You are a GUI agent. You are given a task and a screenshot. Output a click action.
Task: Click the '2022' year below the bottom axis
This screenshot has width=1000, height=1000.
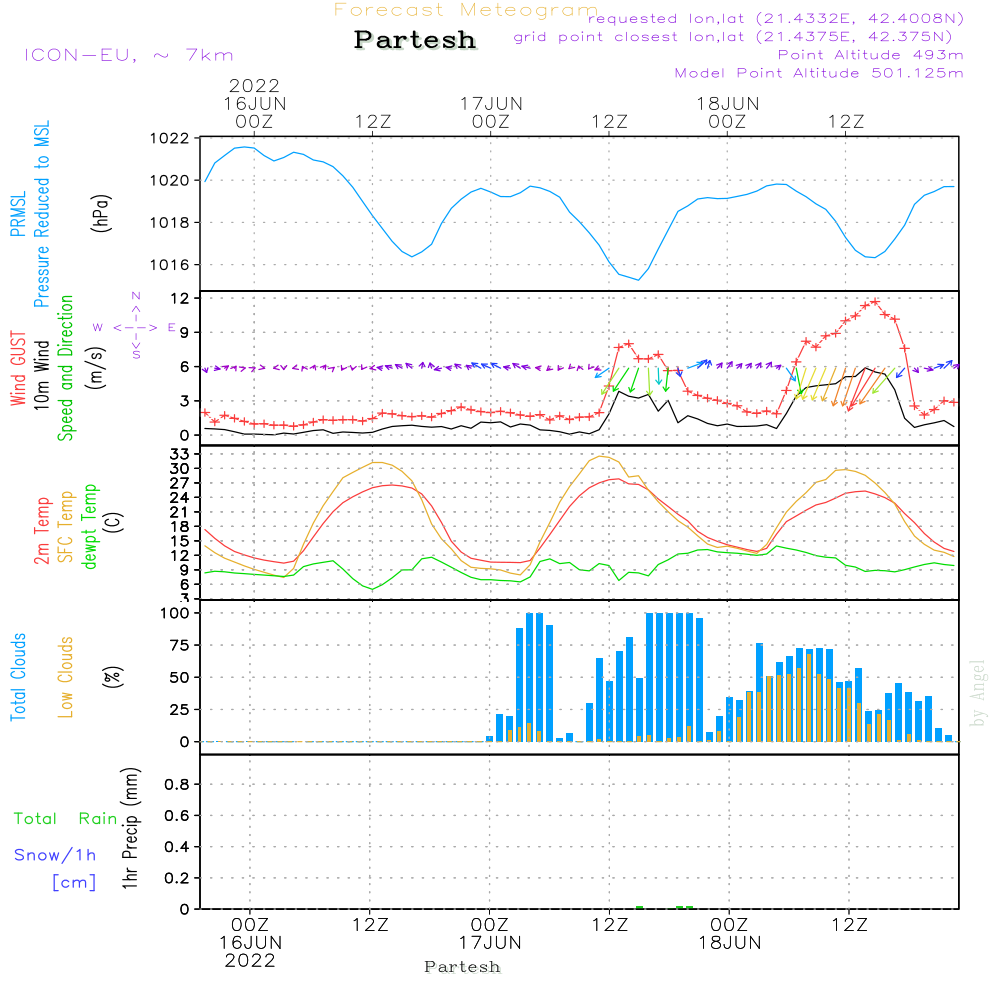click(250, 960)
